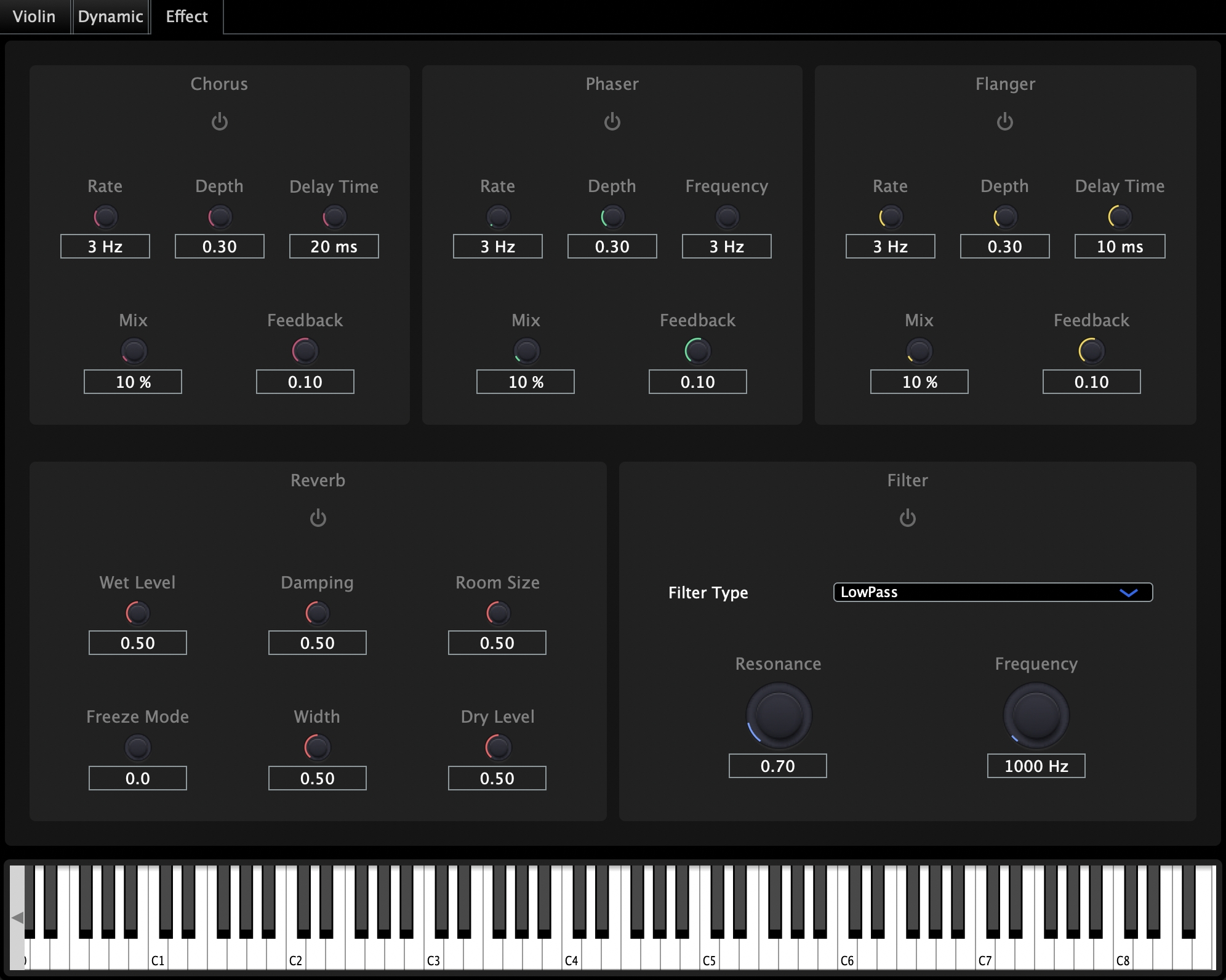Click the Phaser Feedback knob

click(697, 351)
